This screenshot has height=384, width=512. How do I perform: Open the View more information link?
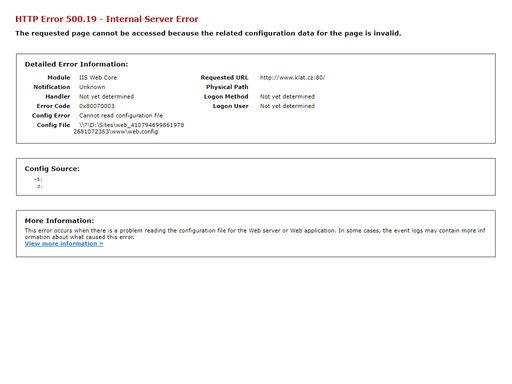64,244
